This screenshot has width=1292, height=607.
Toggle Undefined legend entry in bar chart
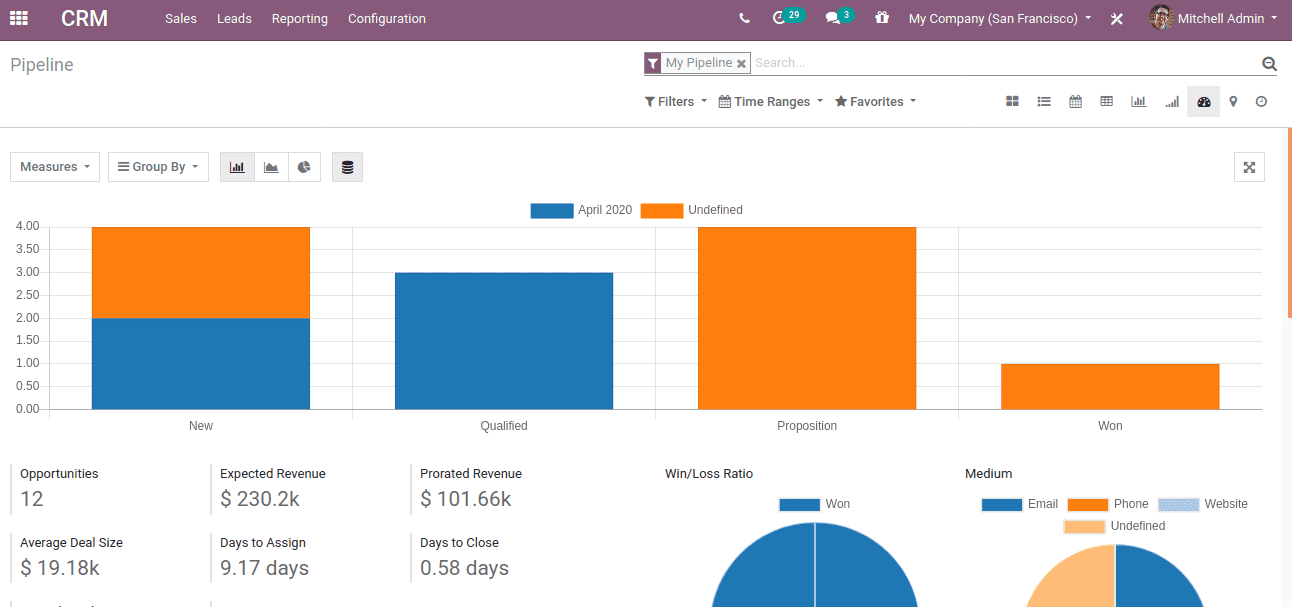691,210
